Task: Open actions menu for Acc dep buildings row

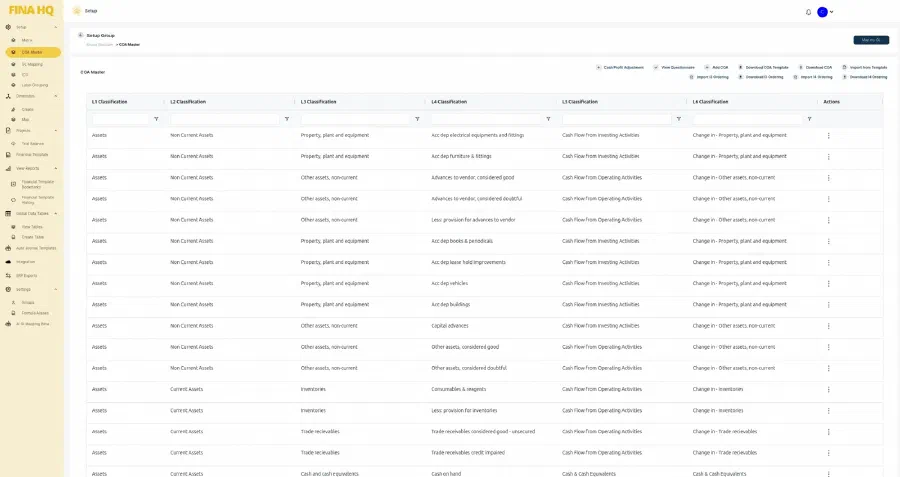Action: click(x=828, y=305)
